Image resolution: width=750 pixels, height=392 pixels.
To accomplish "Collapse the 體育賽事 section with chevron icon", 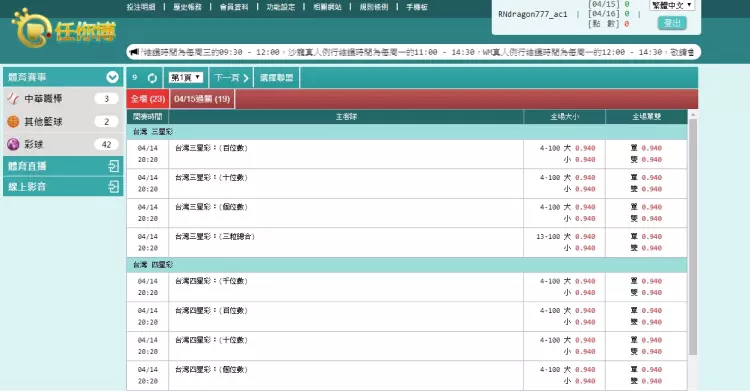I will 112,77.
